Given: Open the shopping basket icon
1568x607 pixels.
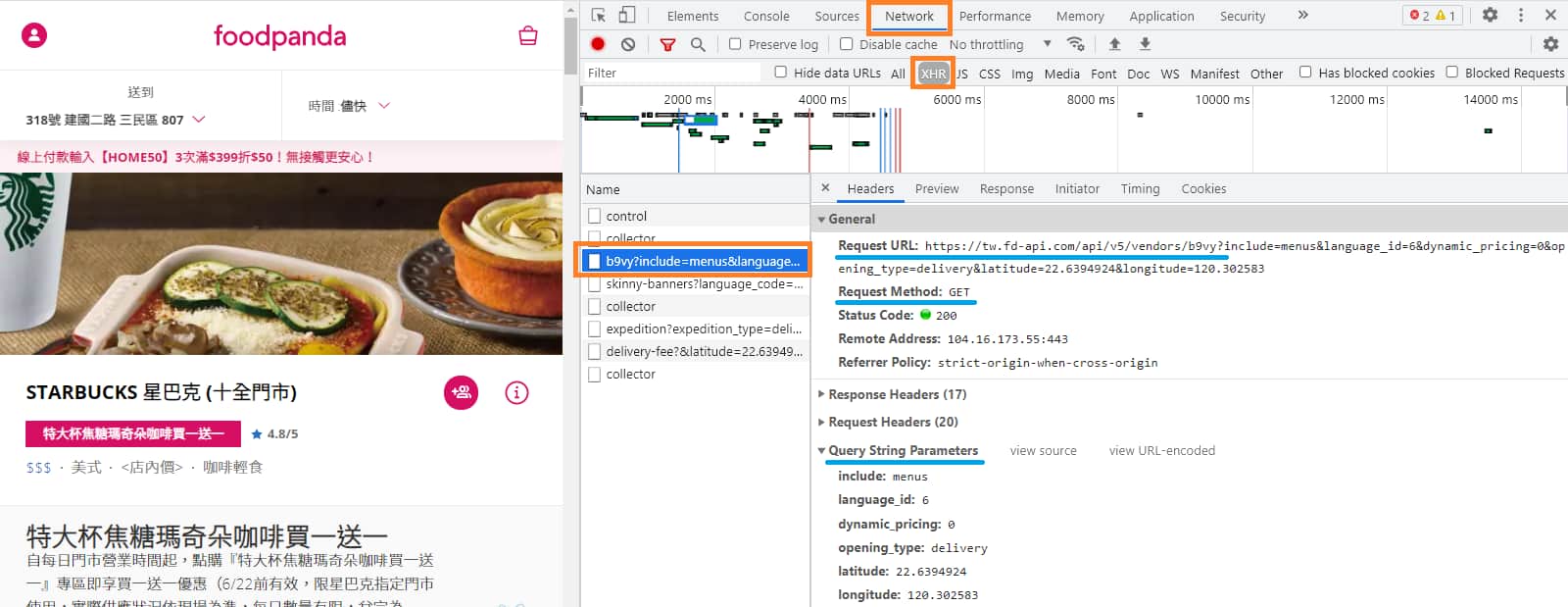Looking at the screenshot, I should pyautogui.click(x=528, y=36).
